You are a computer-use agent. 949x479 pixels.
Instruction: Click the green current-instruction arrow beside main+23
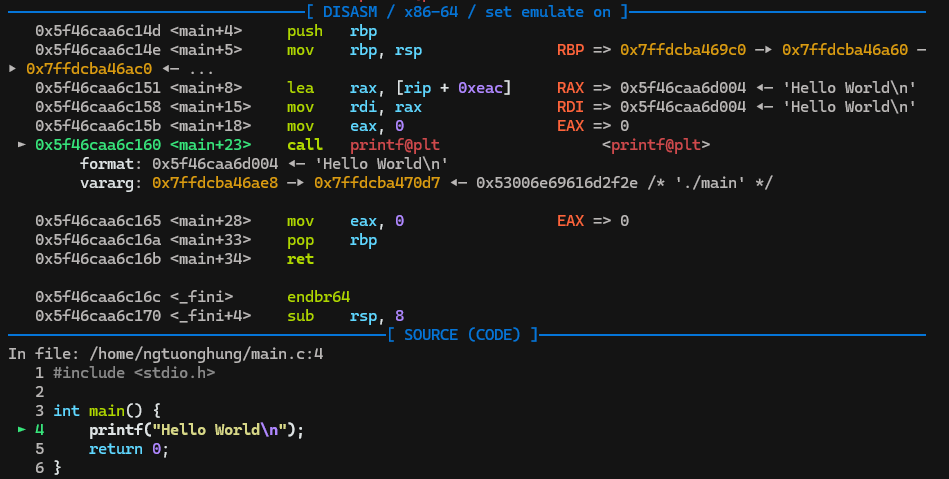coord(22,145)
